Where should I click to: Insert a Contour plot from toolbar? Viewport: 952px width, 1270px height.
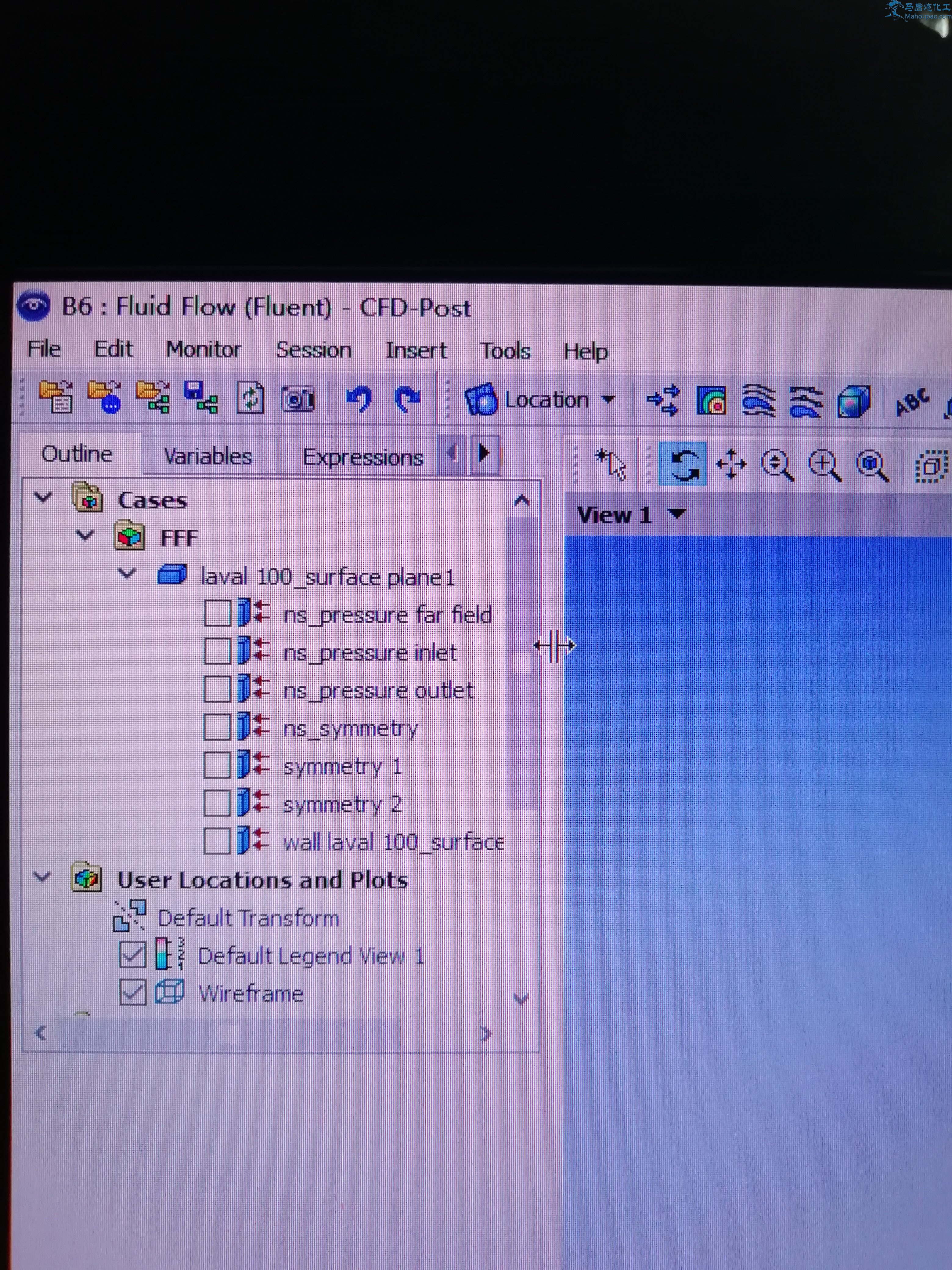(x=712, y=400)
